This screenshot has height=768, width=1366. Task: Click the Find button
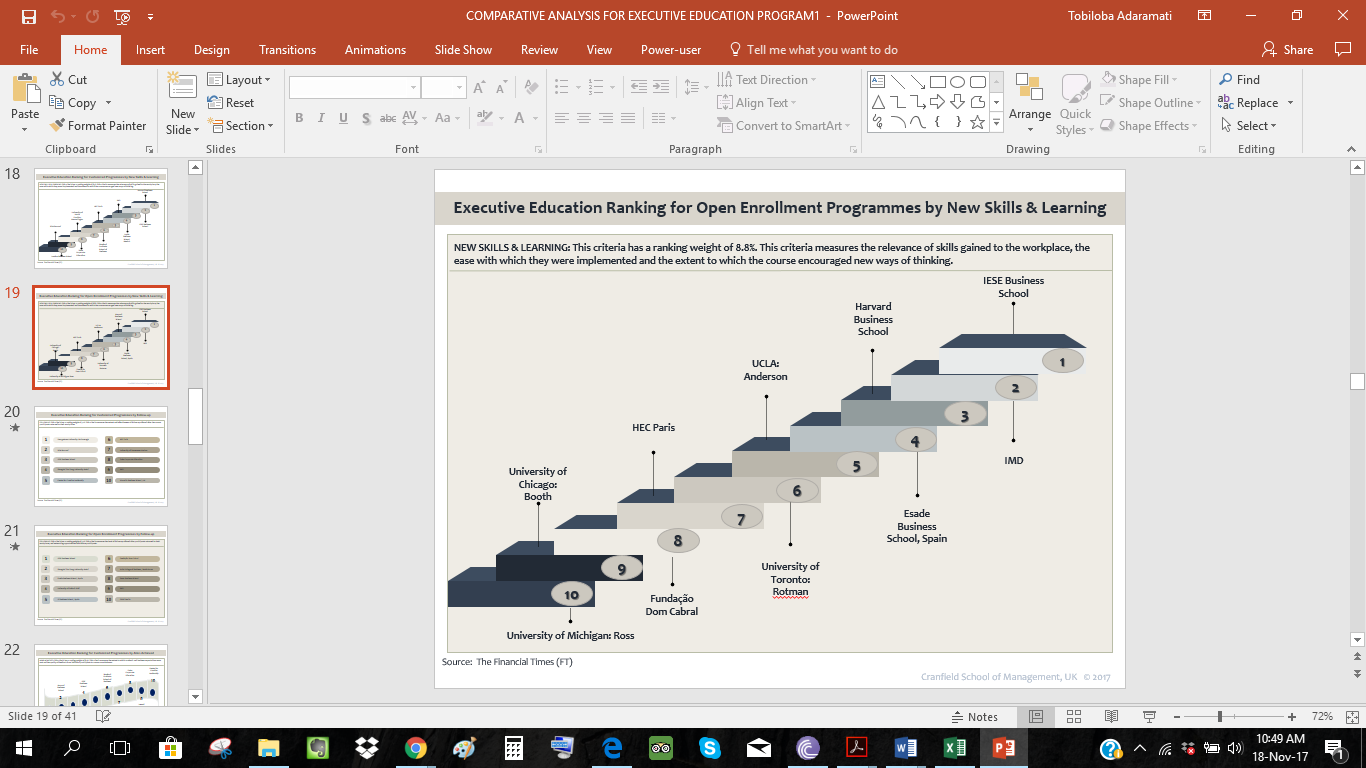(1239, 80)
